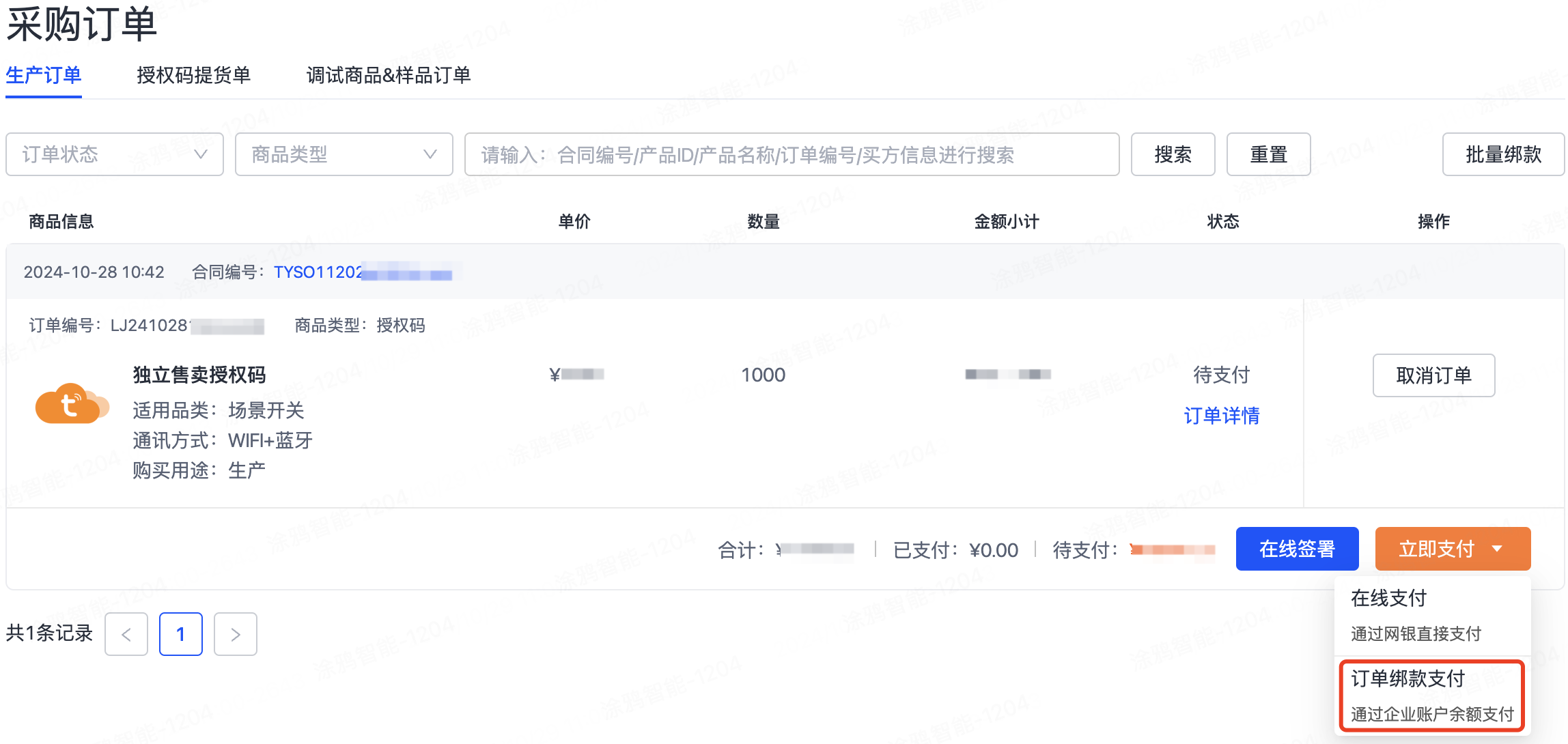Click the 共1条记录 record count
1568x744 pixels.
(x=49, y=633)
